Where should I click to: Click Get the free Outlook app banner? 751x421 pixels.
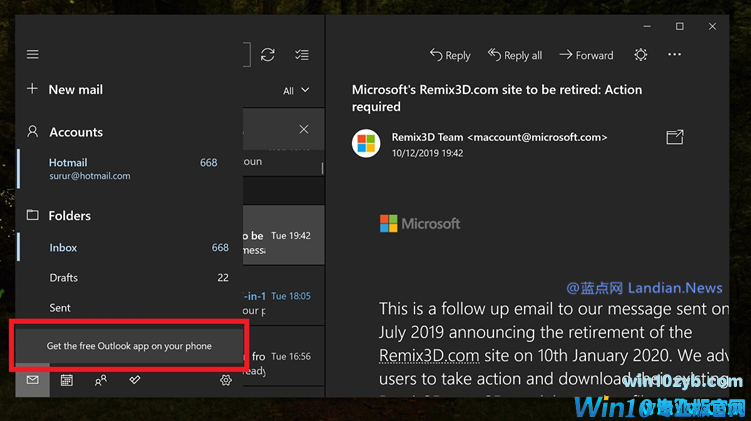coord(129,346)
